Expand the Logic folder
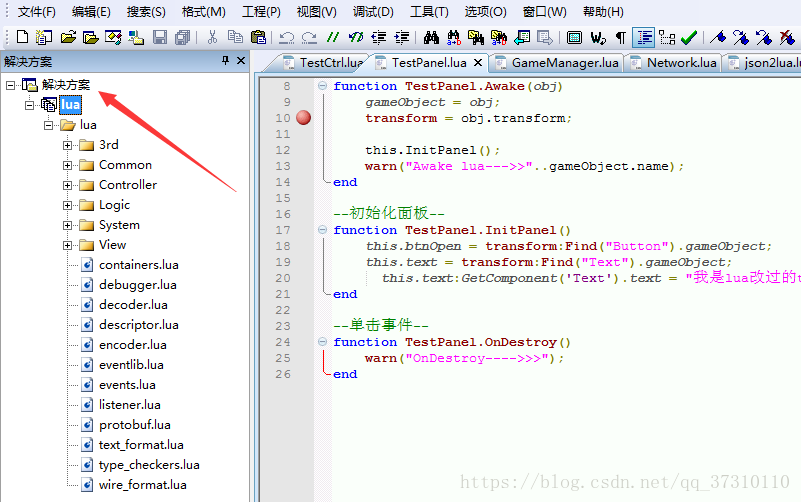The width and height of the screenshot is (801, 502). [x=67, y=205]
